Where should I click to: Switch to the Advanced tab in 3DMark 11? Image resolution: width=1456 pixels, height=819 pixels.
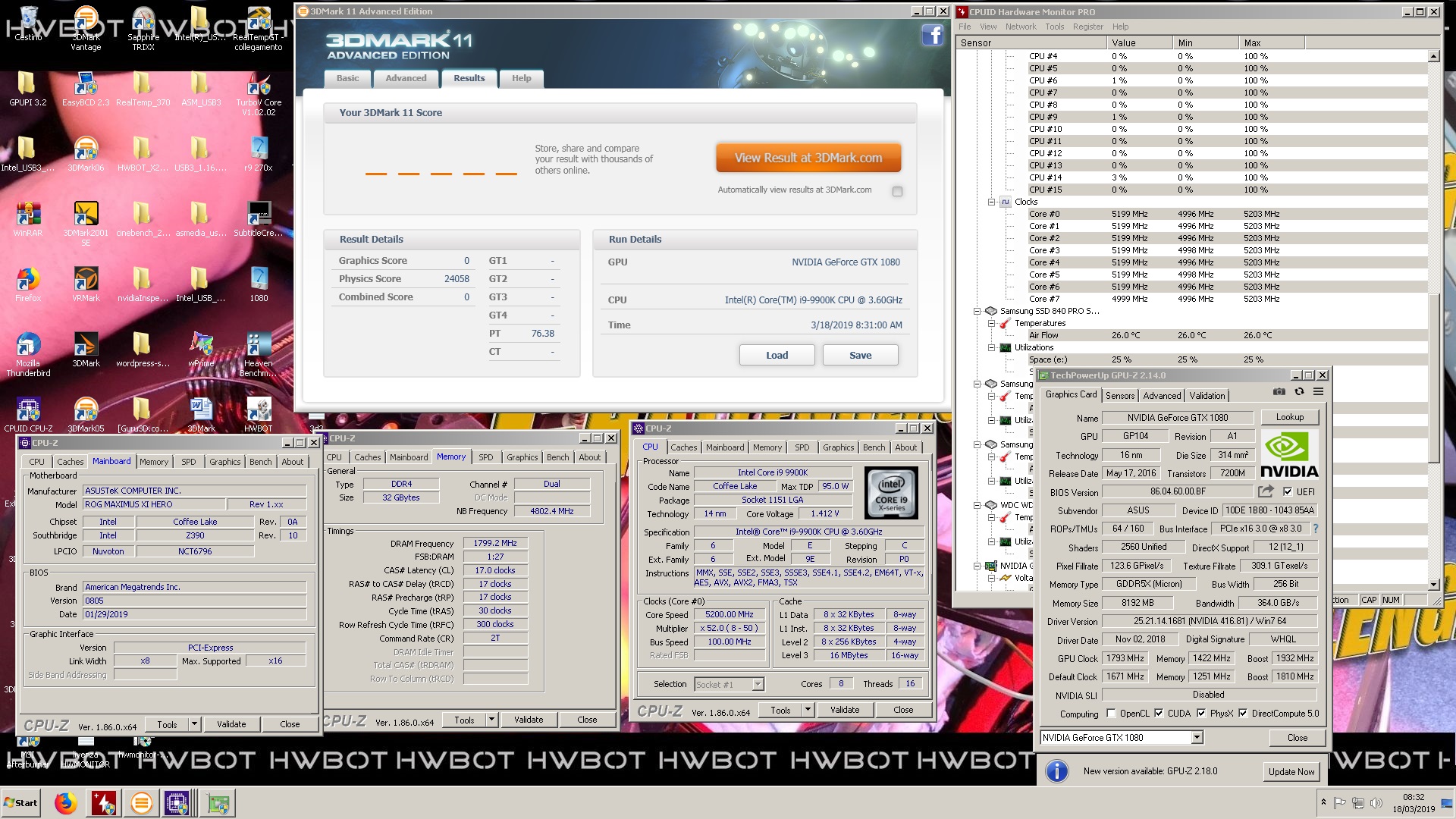tap(406, 78)
